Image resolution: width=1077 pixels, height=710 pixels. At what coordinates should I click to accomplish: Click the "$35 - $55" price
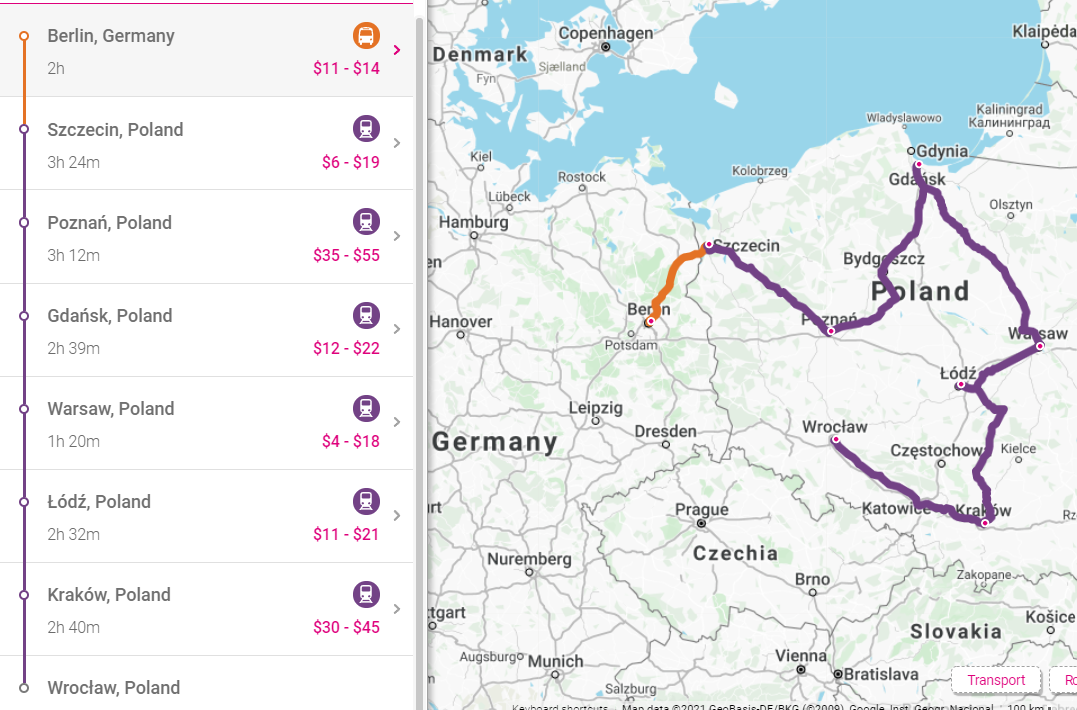coord(346,255)
